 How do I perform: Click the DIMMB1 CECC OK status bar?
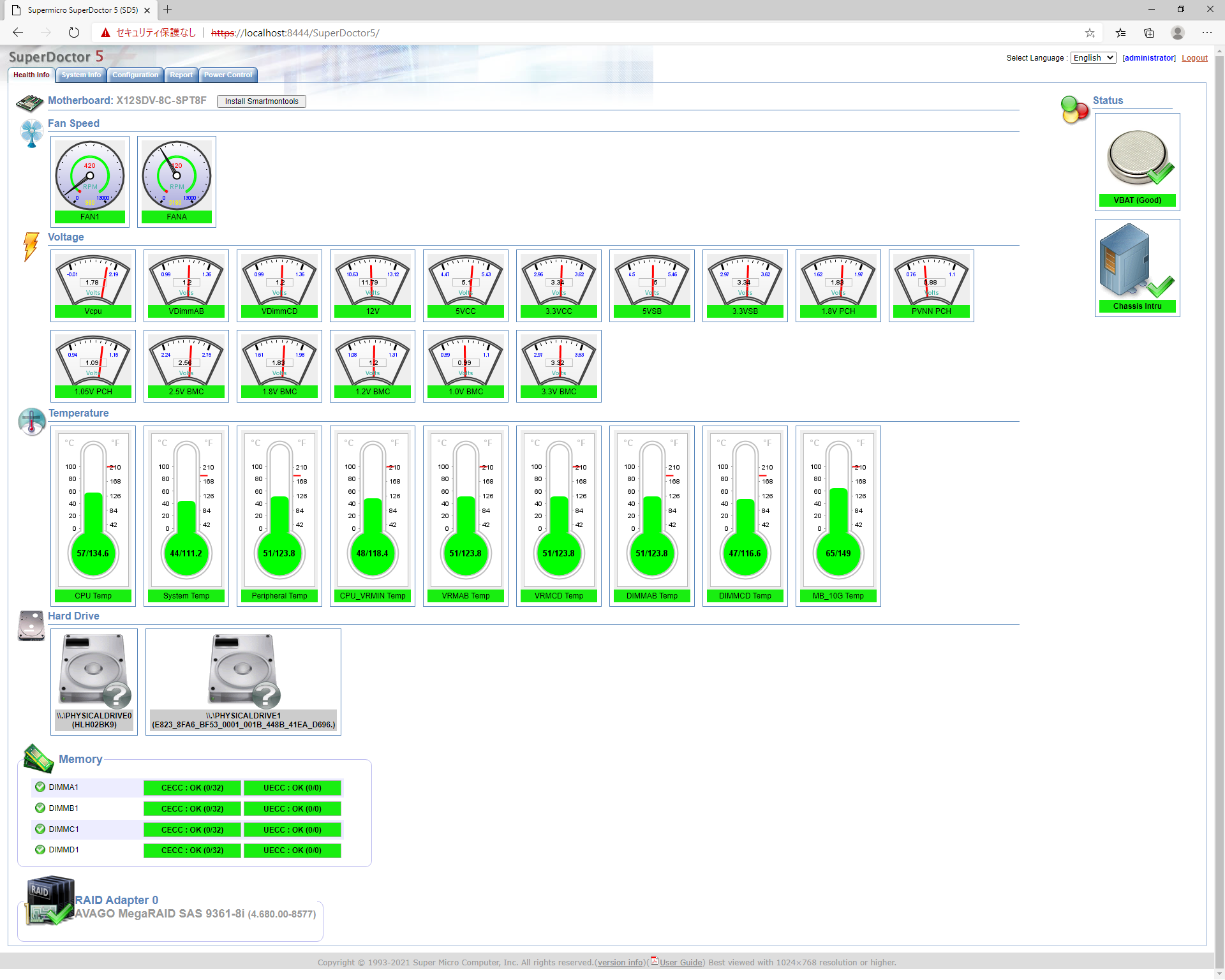tap(192, 809)
